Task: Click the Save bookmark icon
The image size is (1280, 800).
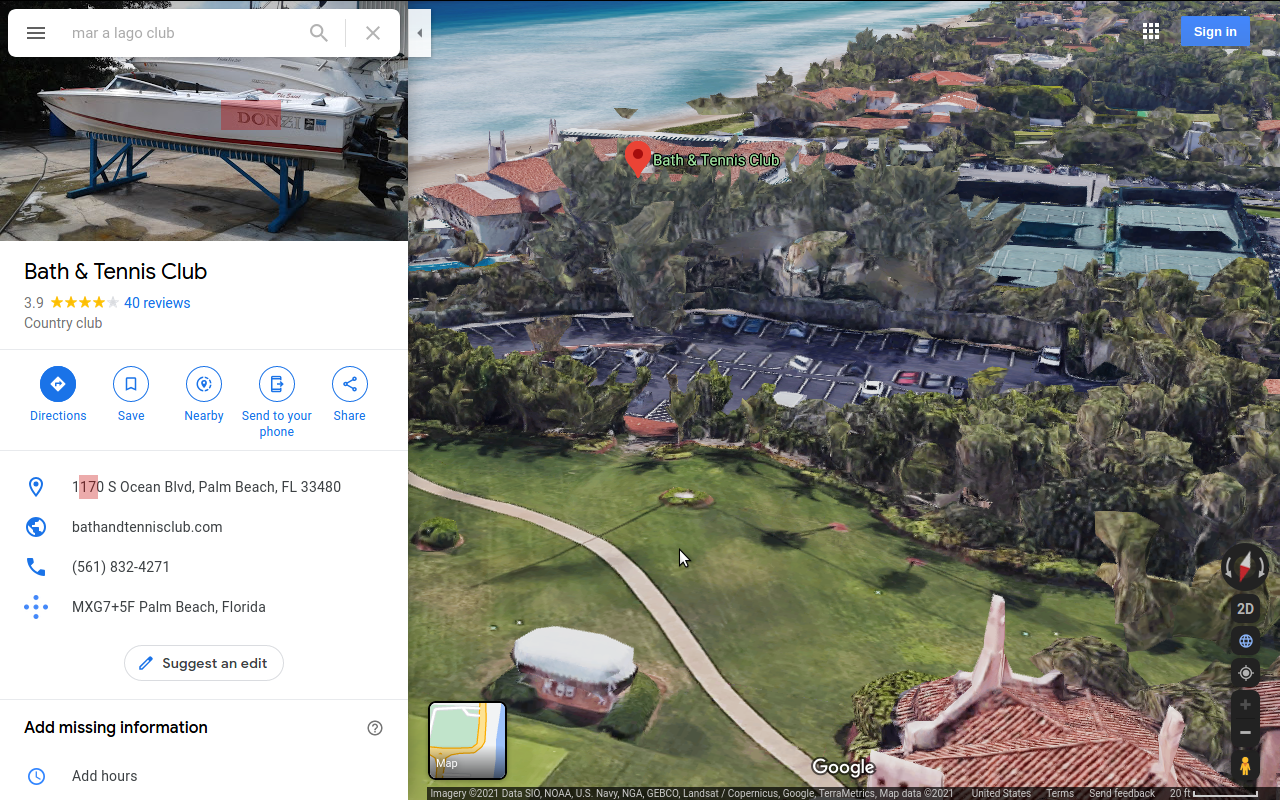Action: pyautogui.click(x=131, y=384)
